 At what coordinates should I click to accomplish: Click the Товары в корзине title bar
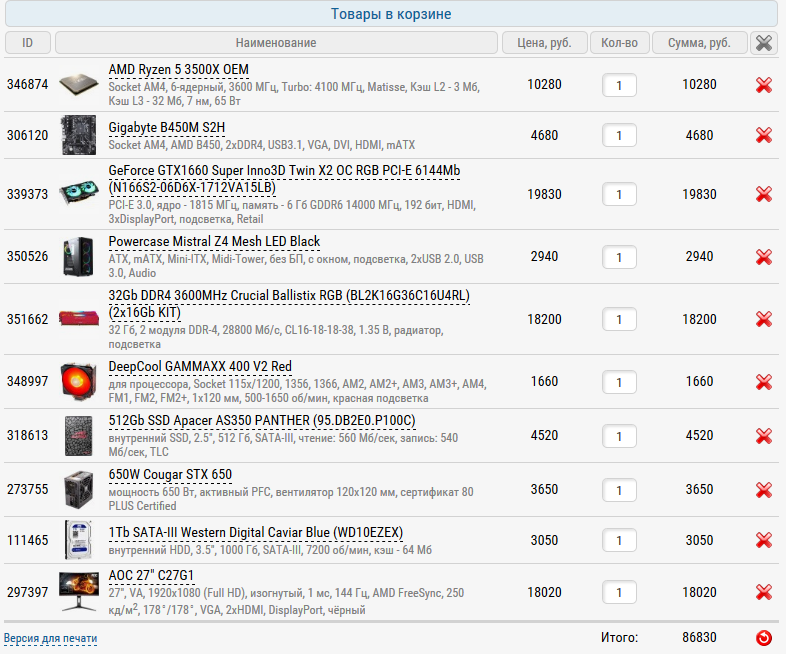pyautogui.click(x=391, y=14)
